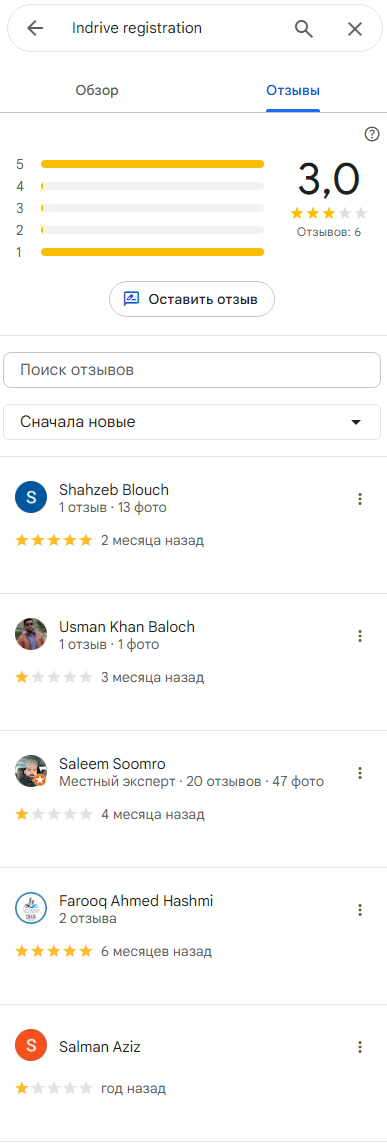Open the Farooq Ahmed Hashmi name link
The height and width of the screenshot is (1143, 387).
tap(136, 901)
